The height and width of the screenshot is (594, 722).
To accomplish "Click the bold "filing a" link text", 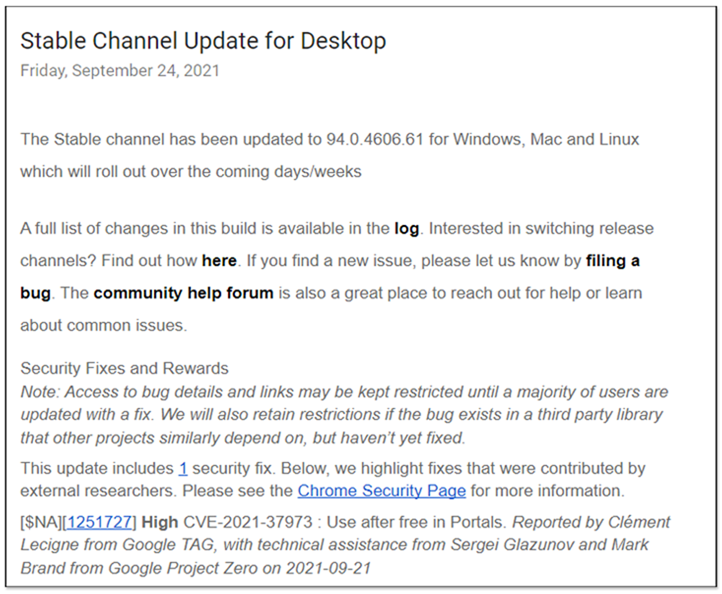I will (x=612, y=261).
